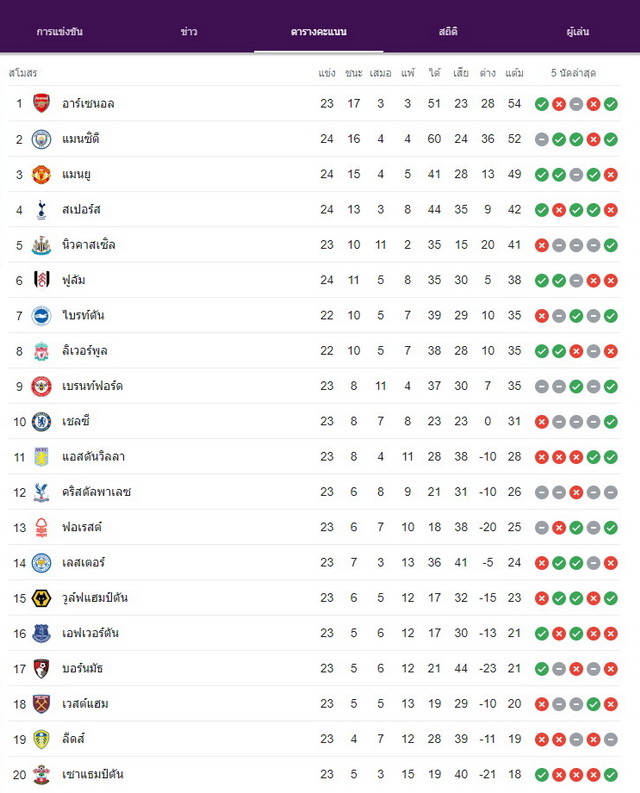
Task: Click the Chelsea club crest
Action: tap(41, 421)
